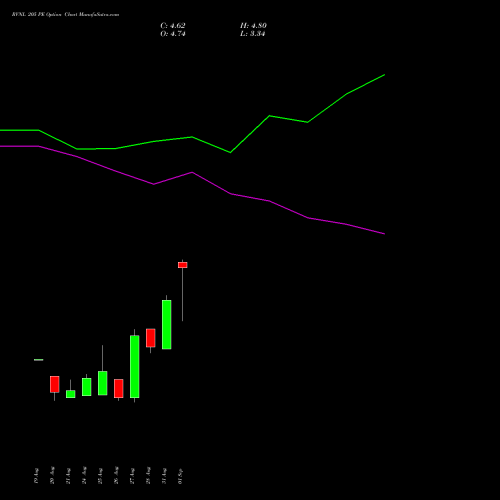500x500 pixels.
Task: Click the low value L: 3.34
Action: (x=253, y=34)
